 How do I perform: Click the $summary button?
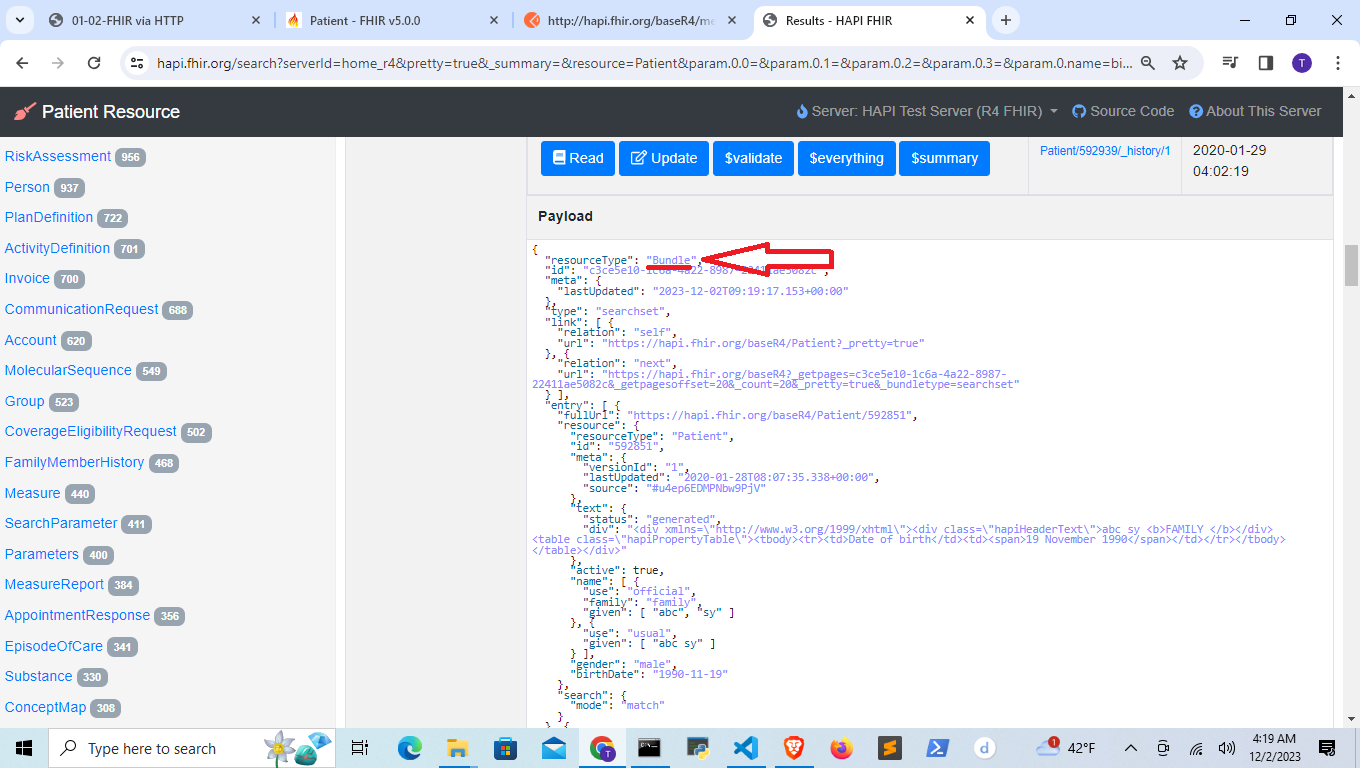(944, 158)
